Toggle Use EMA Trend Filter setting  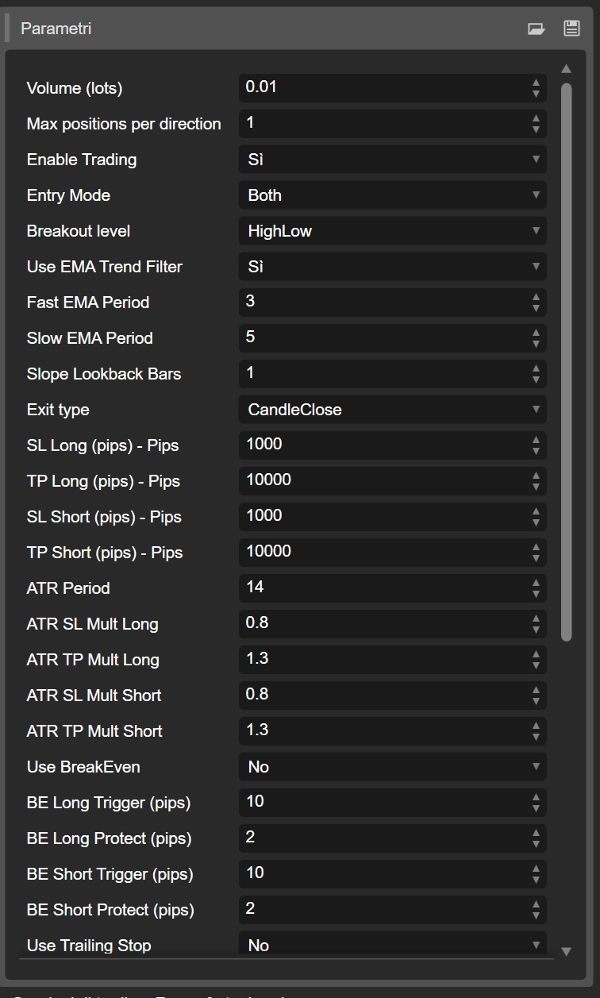[x=392, y=267]
